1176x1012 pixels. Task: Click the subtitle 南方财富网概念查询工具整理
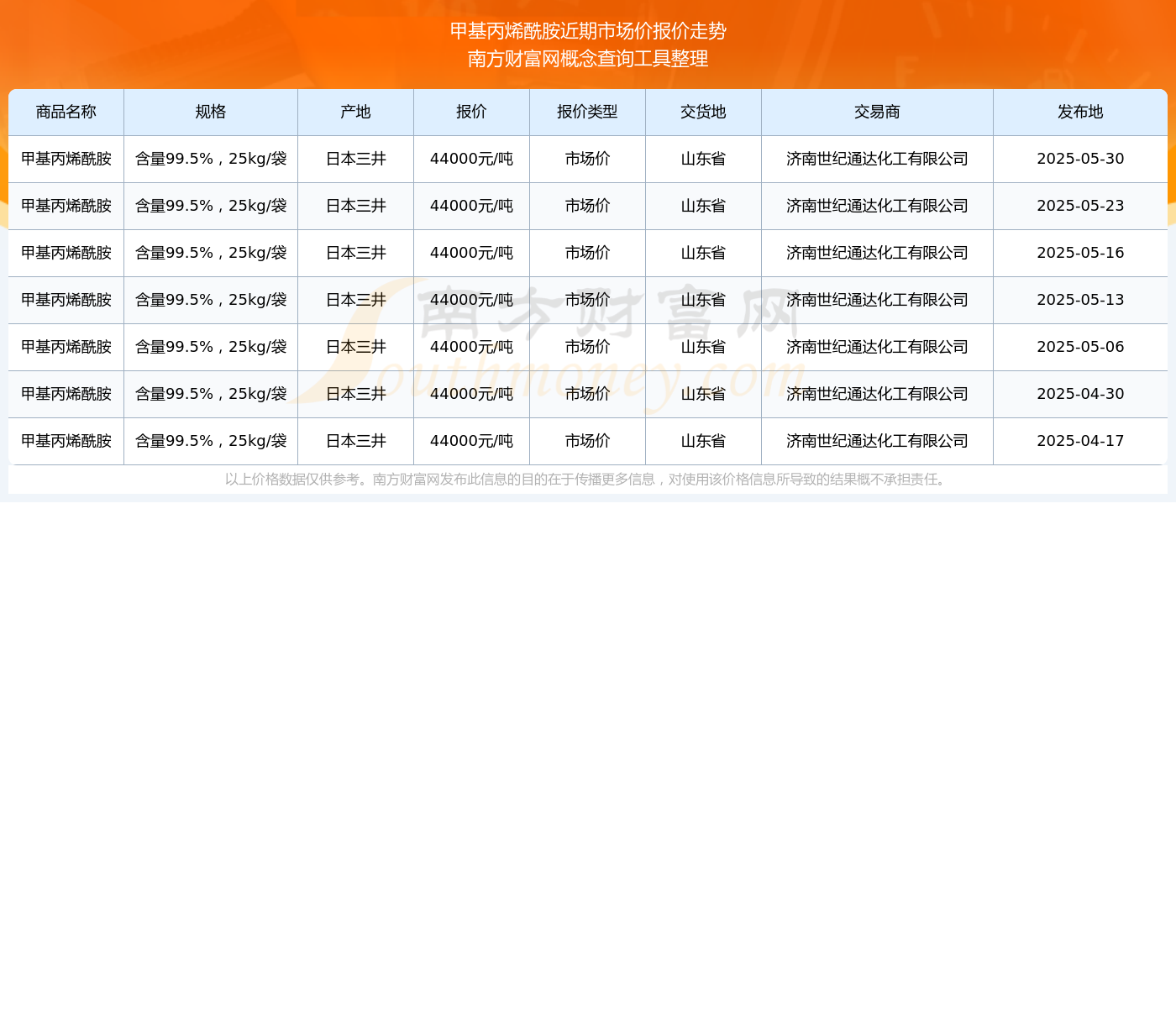tap(588, 59)
